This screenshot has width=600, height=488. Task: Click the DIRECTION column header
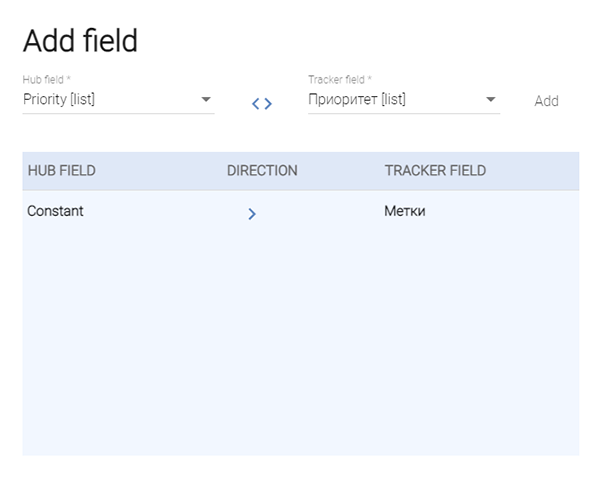262,171
